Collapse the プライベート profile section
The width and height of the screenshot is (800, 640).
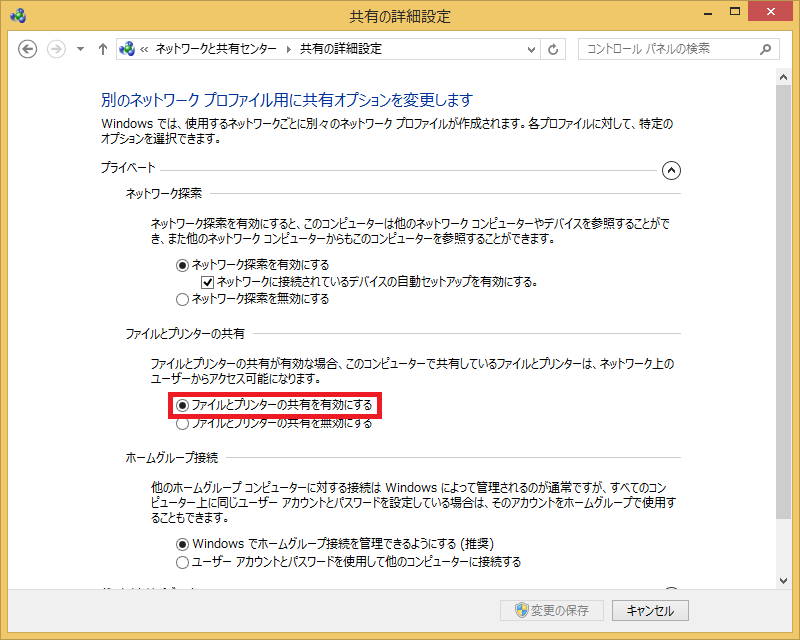pos(671,170)
